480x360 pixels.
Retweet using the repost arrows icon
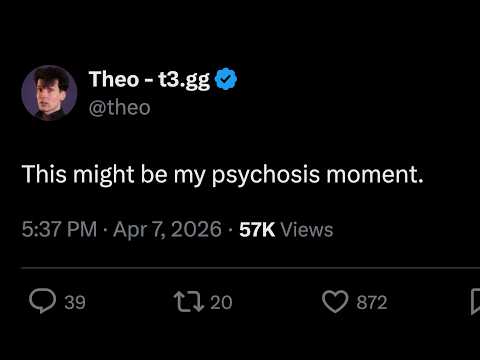point(189,302)
